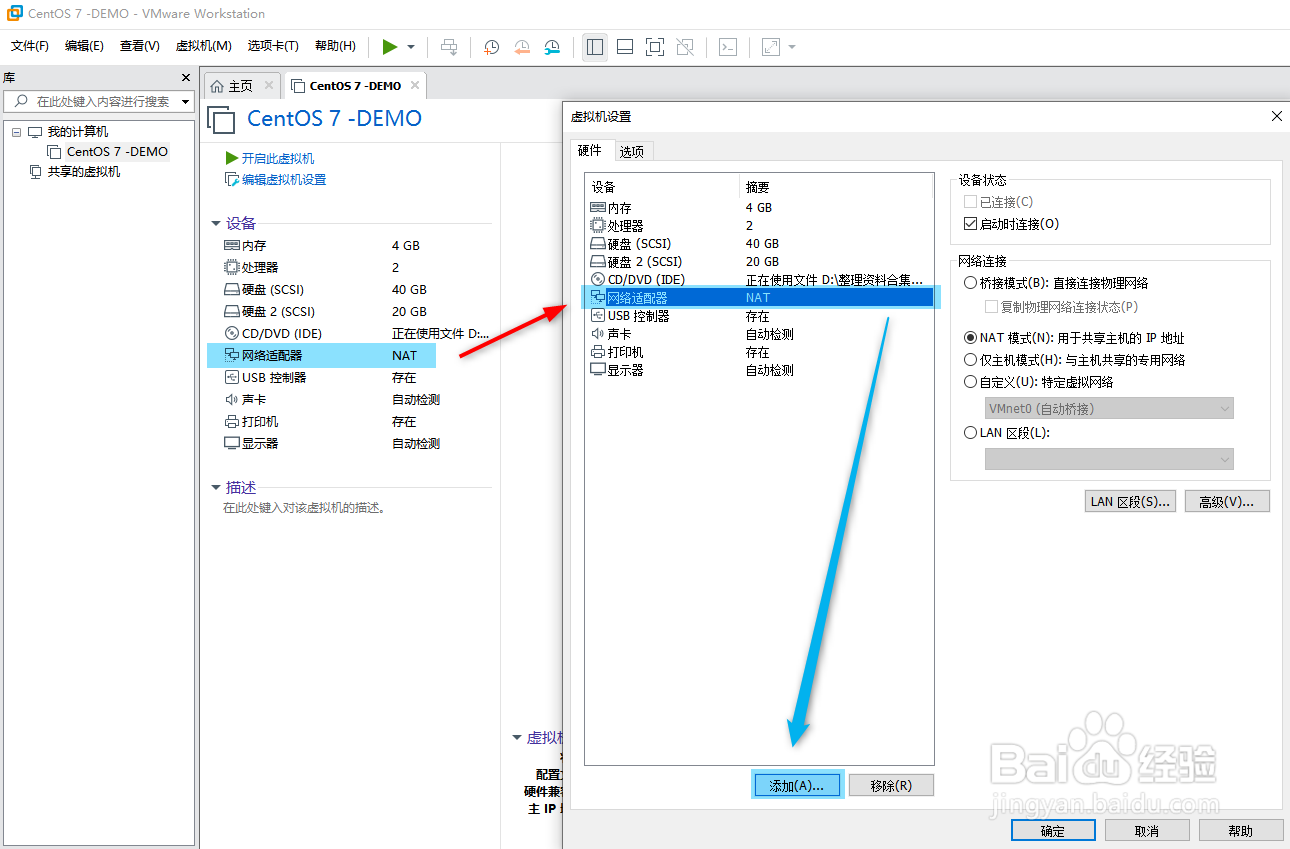This screenshot has width=1290, height=849.
Task: Select USB 控制器 in settings list
Action: (759, 316)
